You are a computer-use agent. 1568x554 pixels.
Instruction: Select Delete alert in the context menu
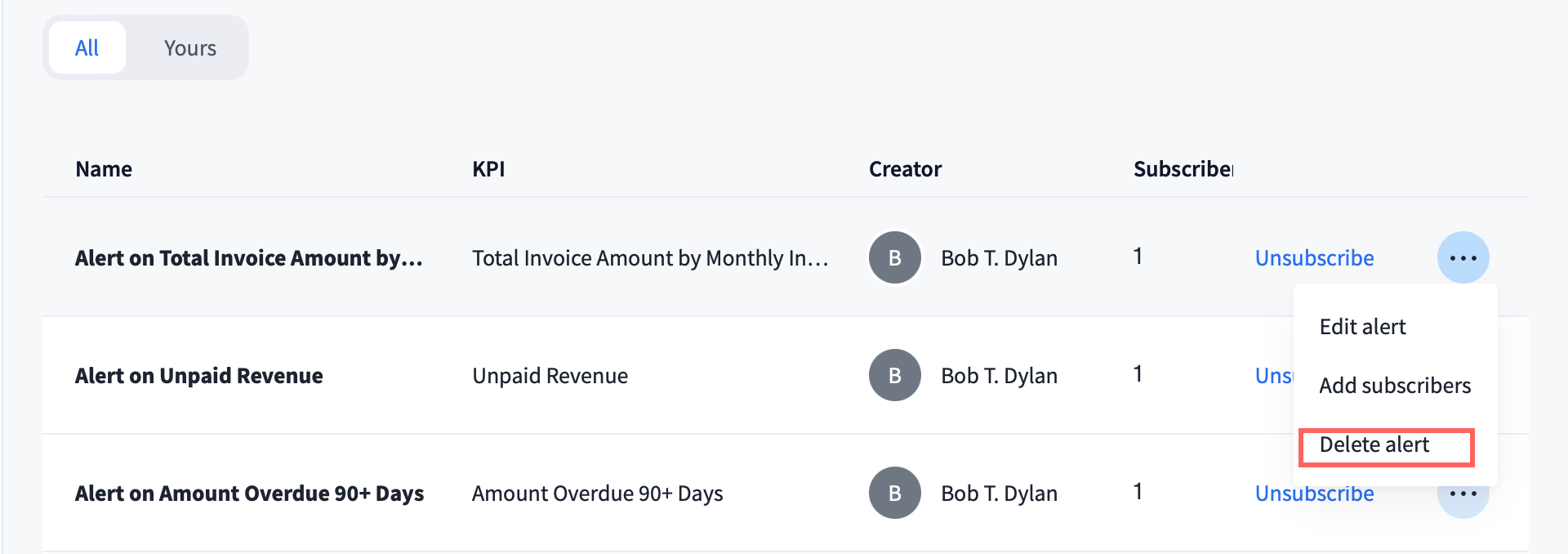pos(1374,445)
